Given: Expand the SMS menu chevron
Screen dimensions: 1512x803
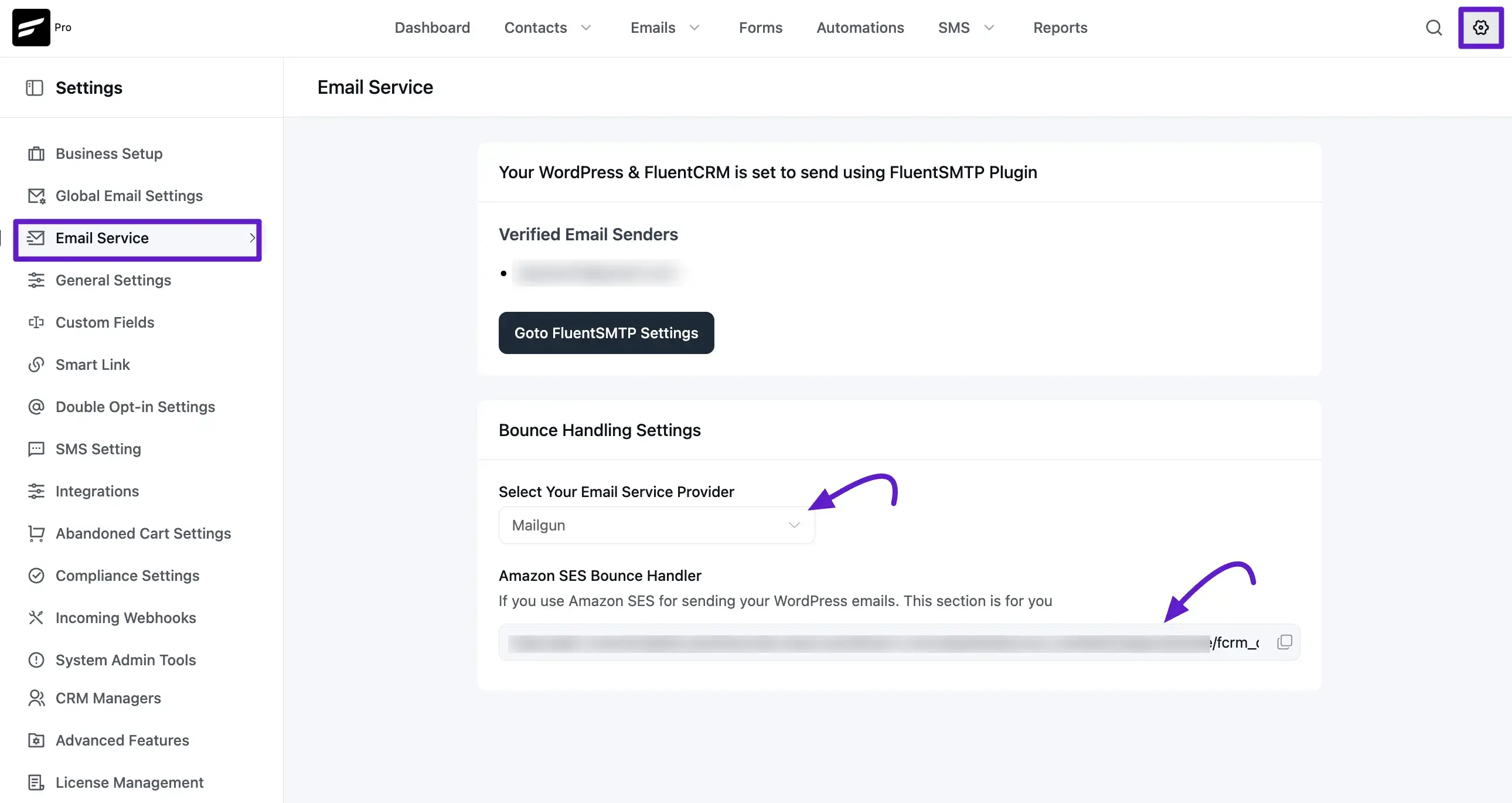Looking at the screenshot, I should pyautogui.click(x=989, y=28).
